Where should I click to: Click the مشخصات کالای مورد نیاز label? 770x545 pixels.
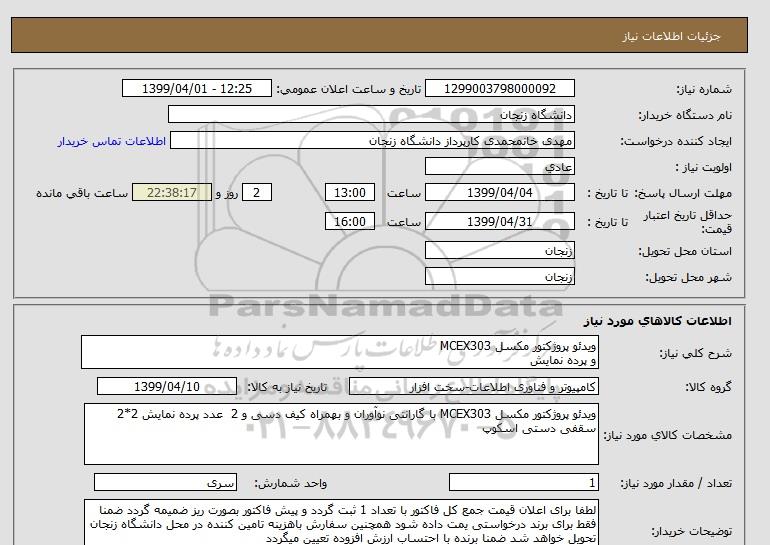[x=667, y=435]
